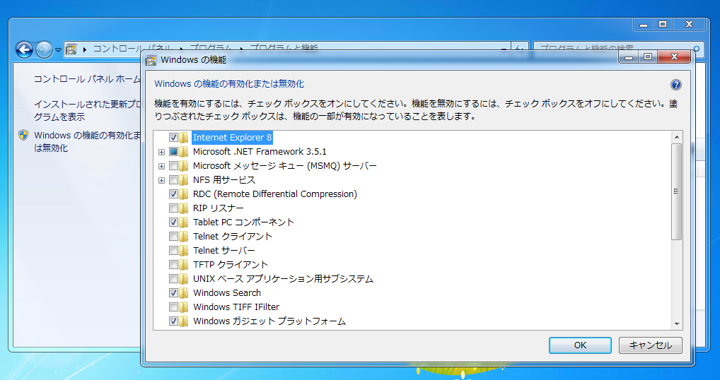Open the help icon in Windows の機能 dialog

(675, 85)
